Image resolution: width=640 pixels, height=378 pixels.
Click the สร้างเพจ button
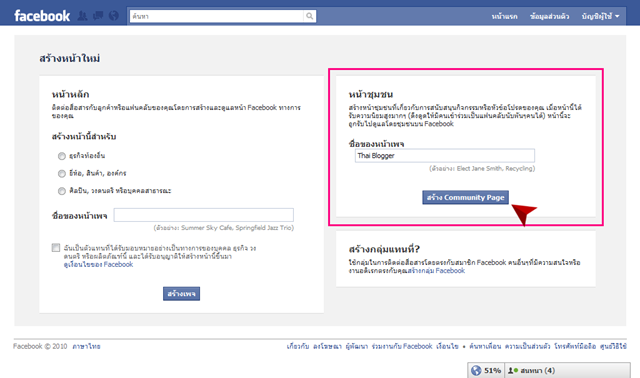[x=181, y=294]
